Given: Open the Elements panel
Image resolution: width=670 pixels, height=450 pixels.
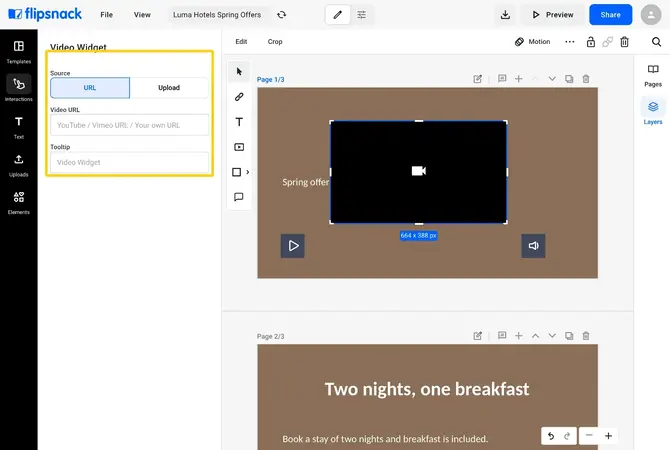Looking at the screenshot, I should (18, 203).
